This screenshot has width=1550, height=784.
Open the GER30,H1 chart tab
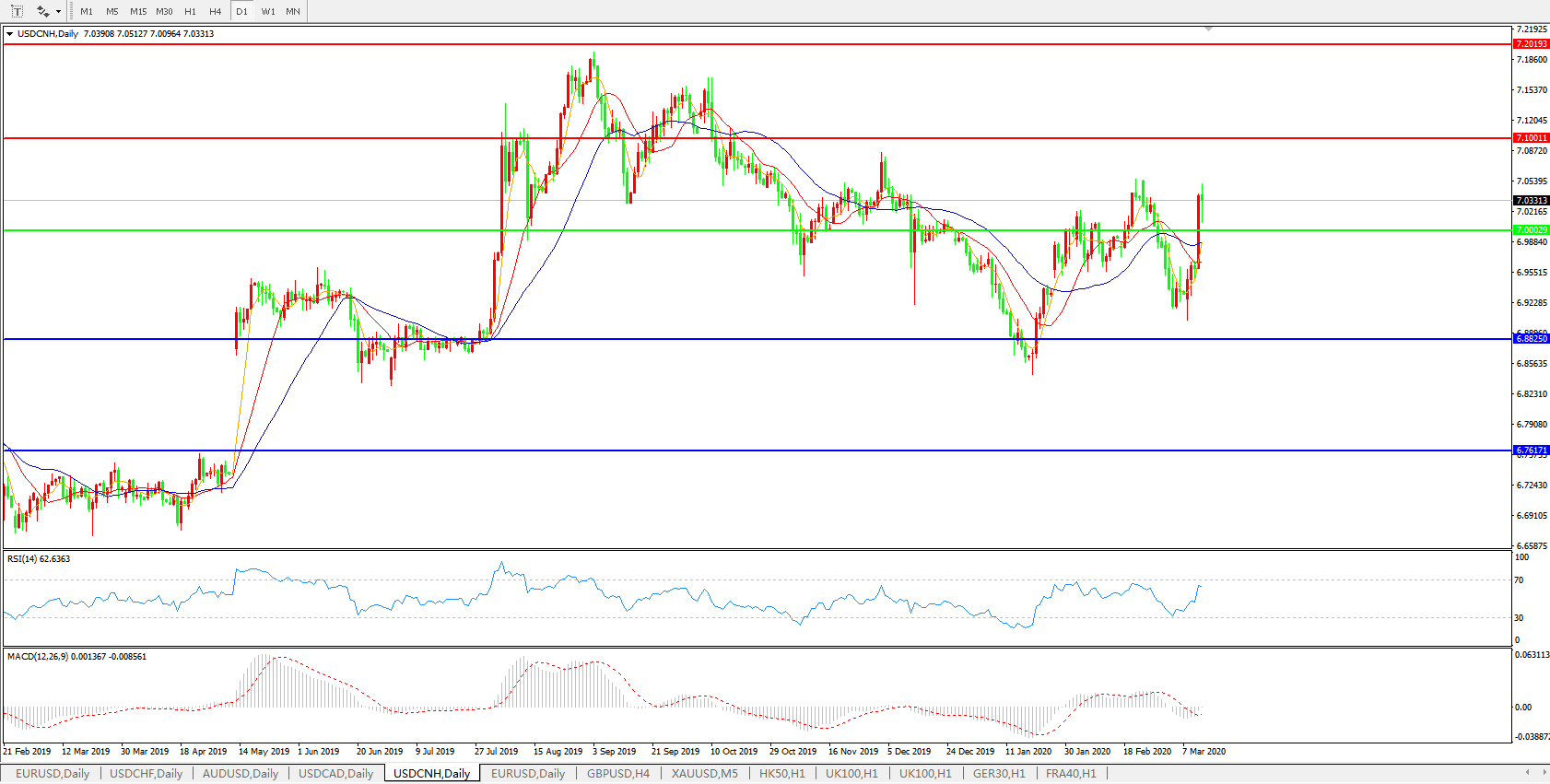point(999,774)
